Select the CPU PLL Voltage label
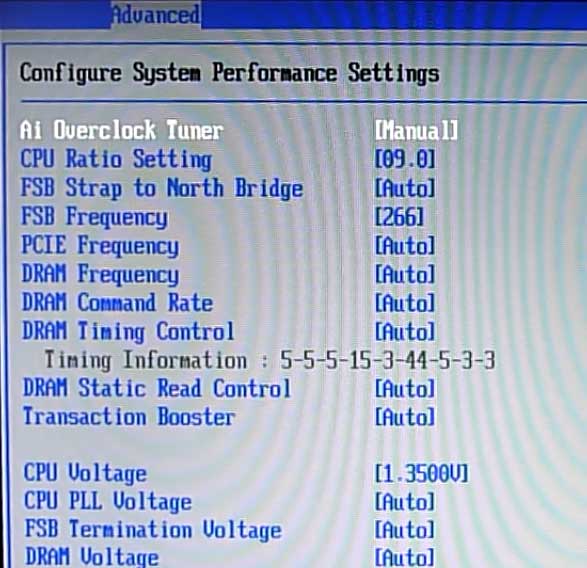The height and width of the screenshot is (568, 587). 108,502
